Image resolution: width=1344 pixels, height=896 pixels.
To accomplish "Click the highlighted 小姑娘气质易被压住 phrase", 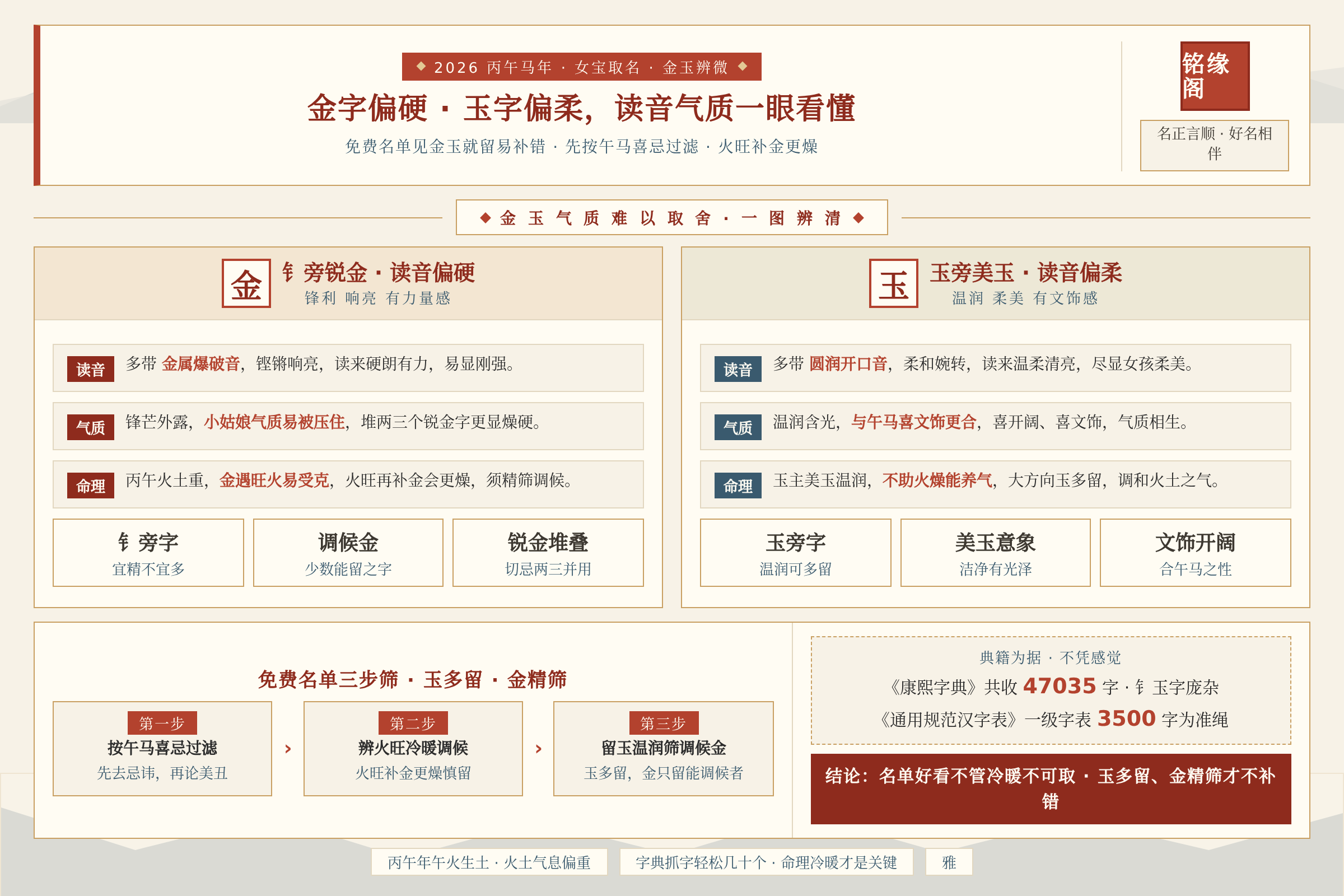I will pyautogui.click(x=274, y=422).
